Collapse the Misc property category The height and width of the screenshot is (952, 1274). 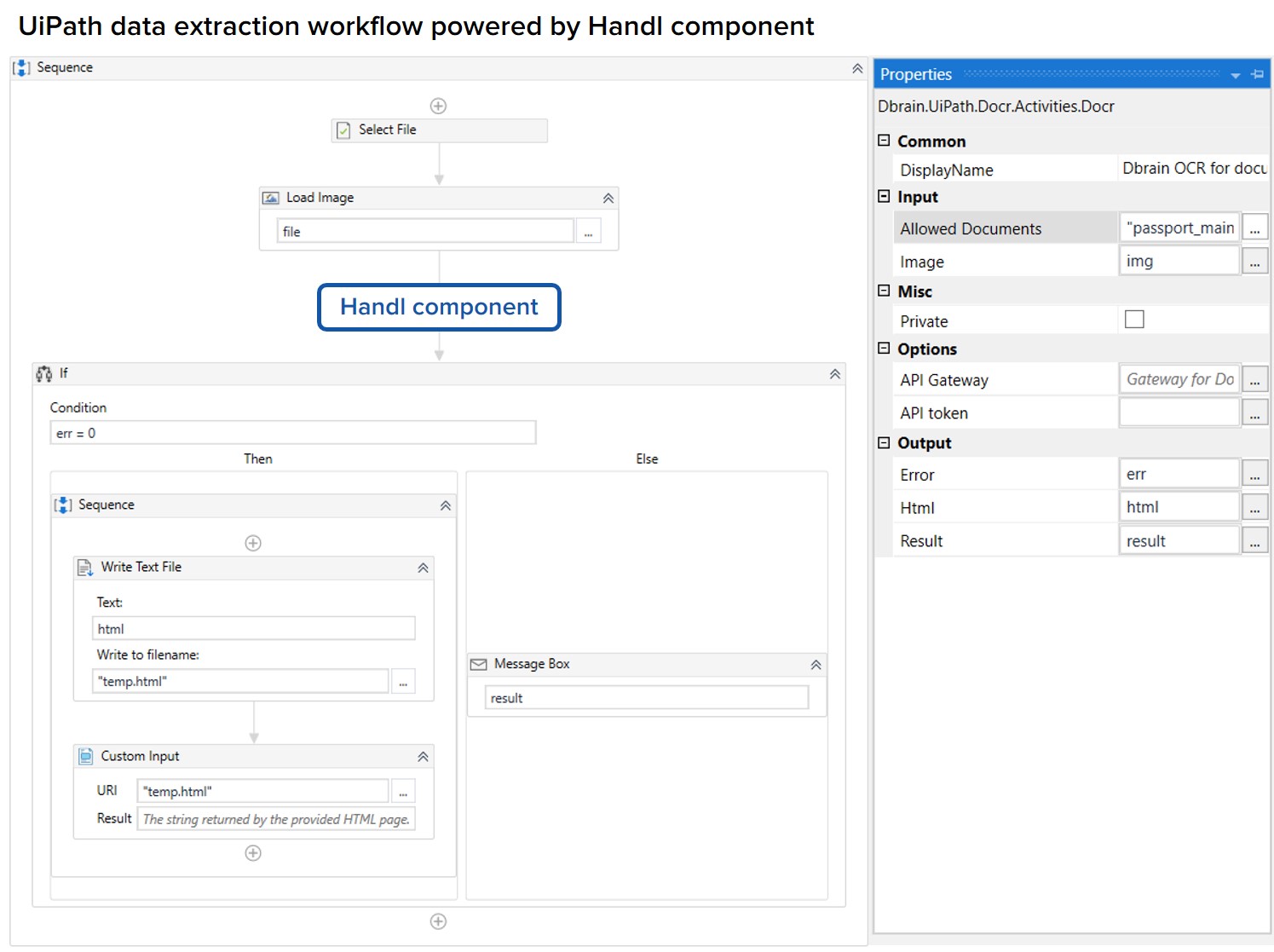click(884, 291)
